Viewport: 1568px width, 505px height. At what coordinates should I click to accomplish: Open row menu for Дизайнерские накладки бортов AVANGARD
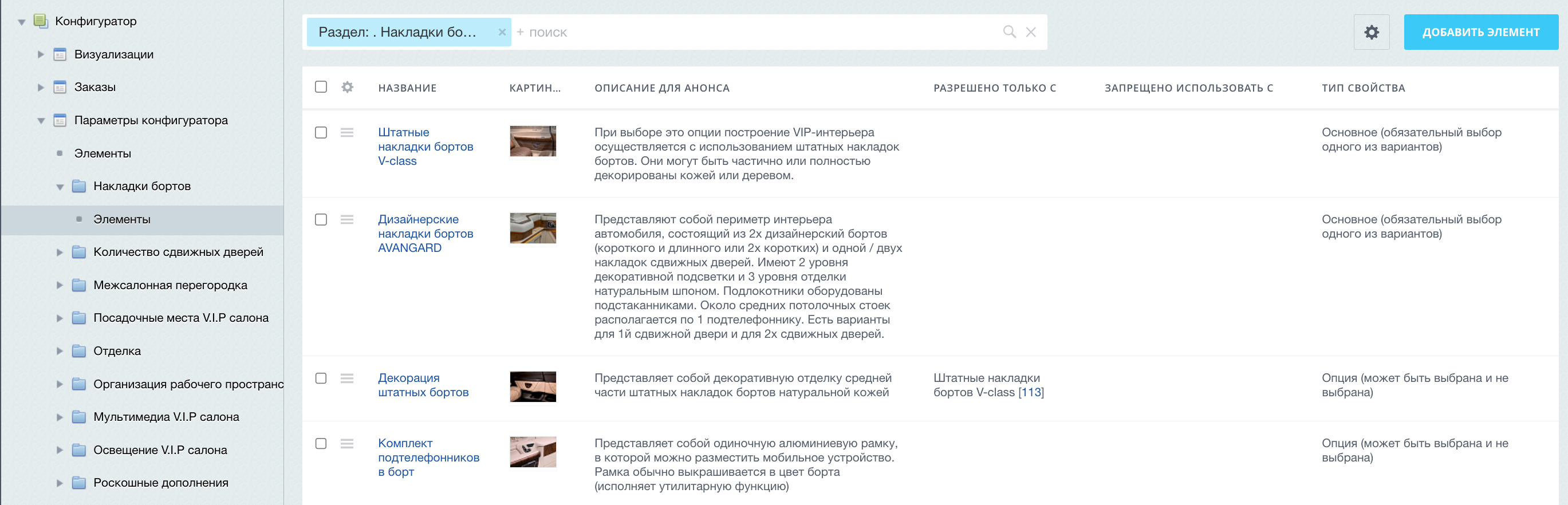[x=347, y=219]
